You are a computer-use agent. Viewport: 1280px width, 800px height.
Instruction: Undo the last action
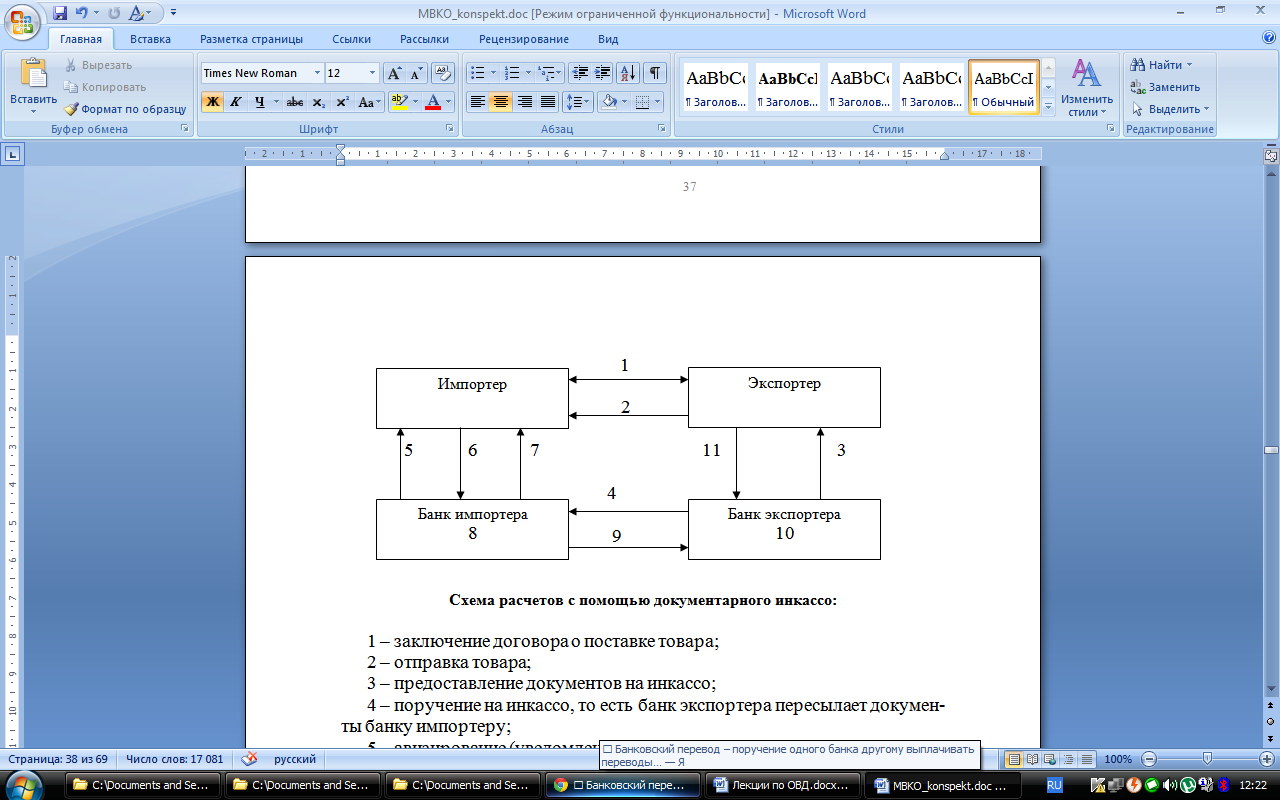(81, 13)
